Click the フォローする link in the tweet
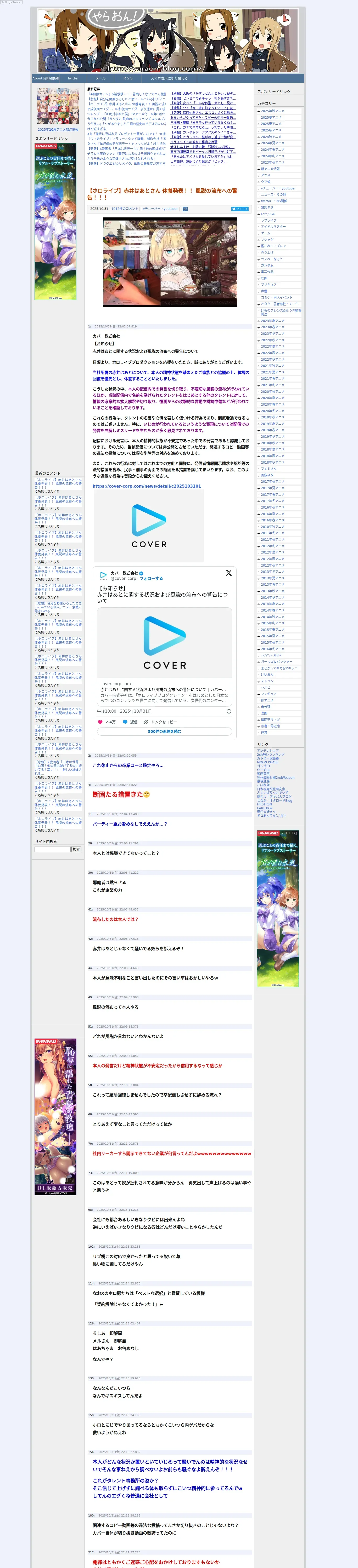The image size is (358, 1568). tap(151, 578)
